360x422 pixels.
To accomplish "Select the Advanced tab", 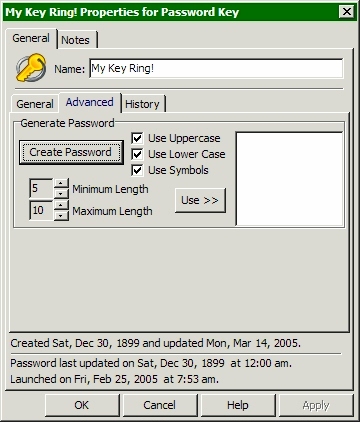I will pos(90,102).
